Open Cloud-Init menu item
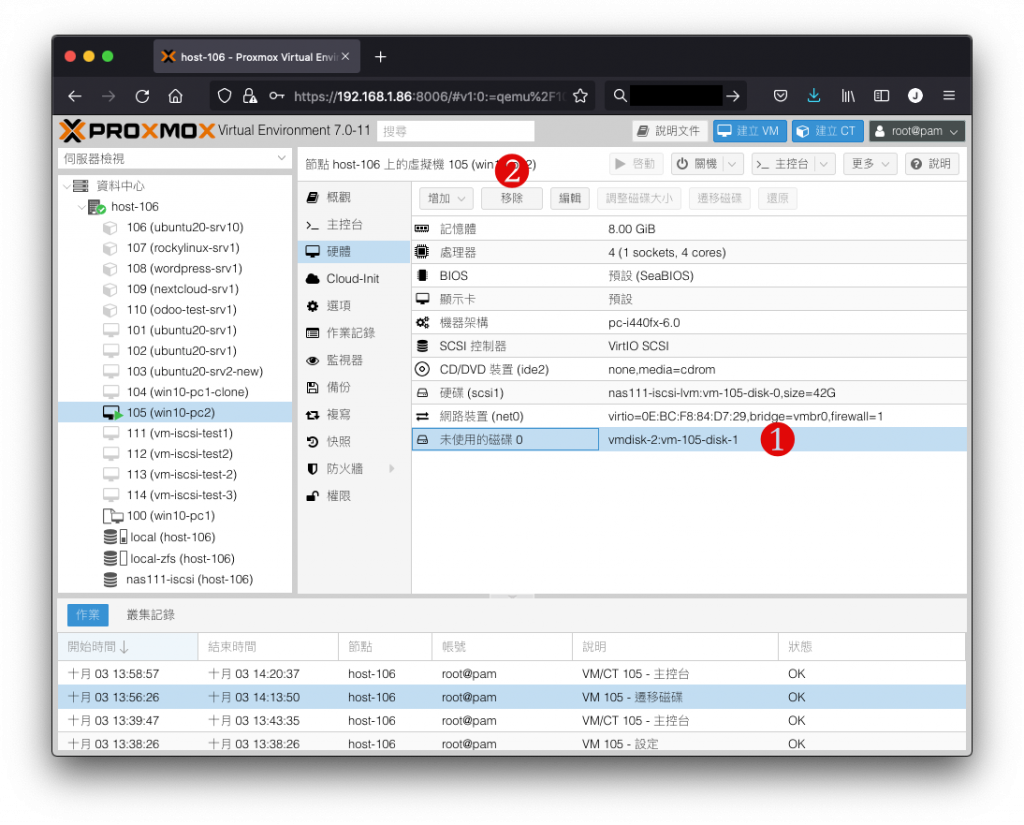Screen dimensions: 1024x825 pyautogui.click(x=353, y=279)
